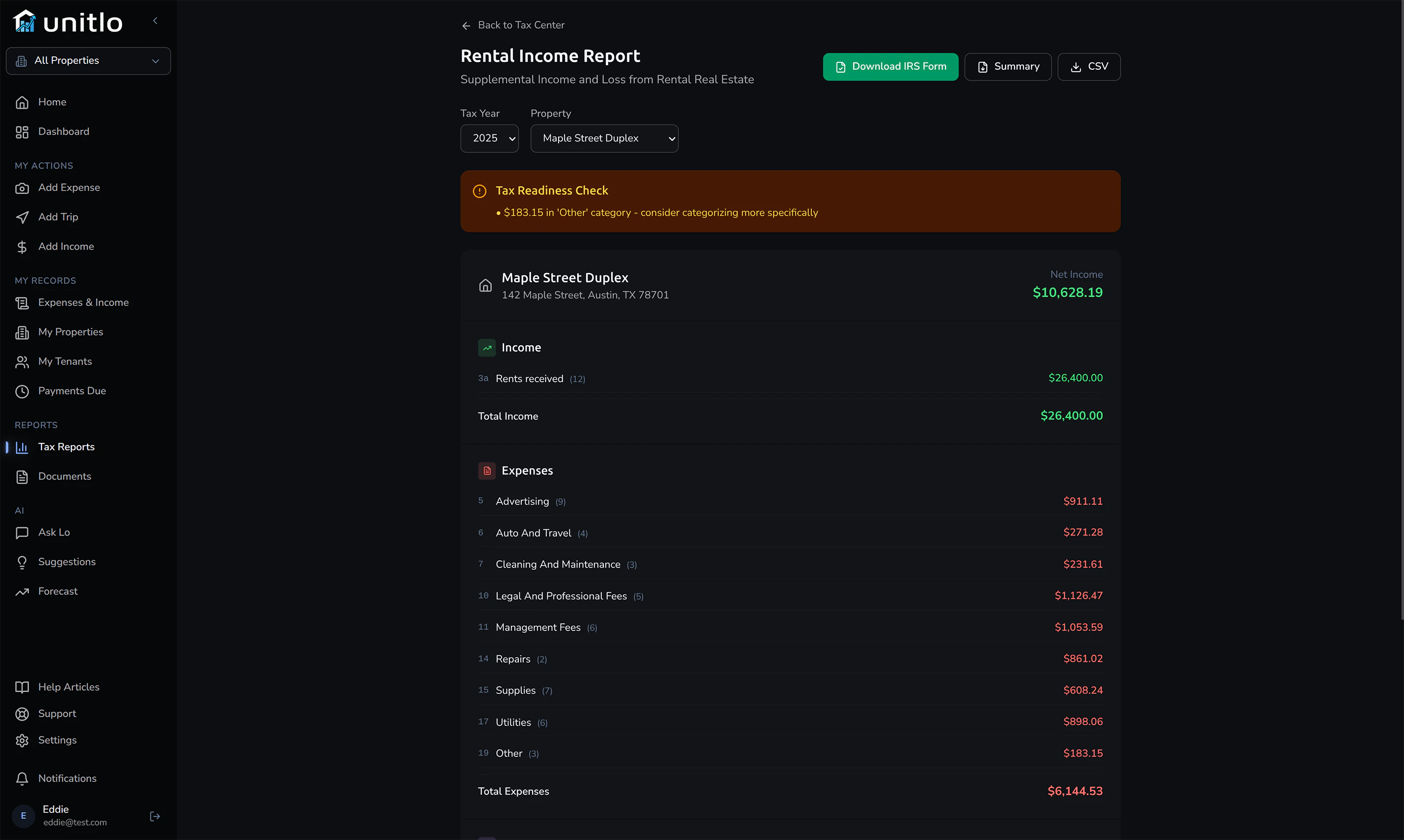
Task: Click the Home house icon
Action: coord(22,103)
